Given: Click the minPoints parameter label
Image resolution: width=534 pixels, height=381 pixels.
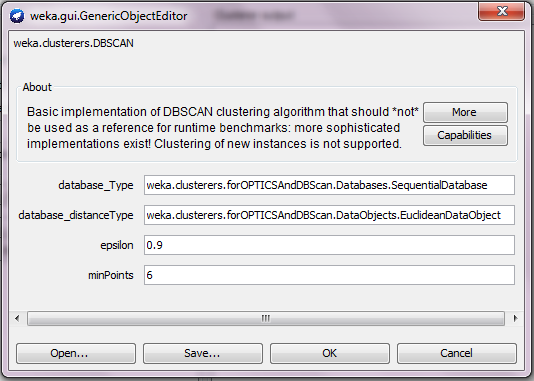Looking at the screenshot, I should click(111, 275).
